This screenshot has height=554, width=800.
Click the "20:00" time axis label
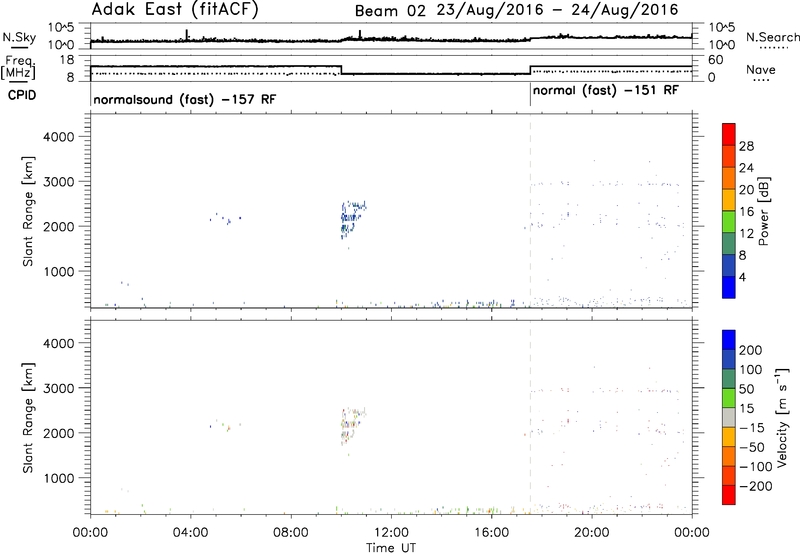pyautogui.click(x=591, y=533)
